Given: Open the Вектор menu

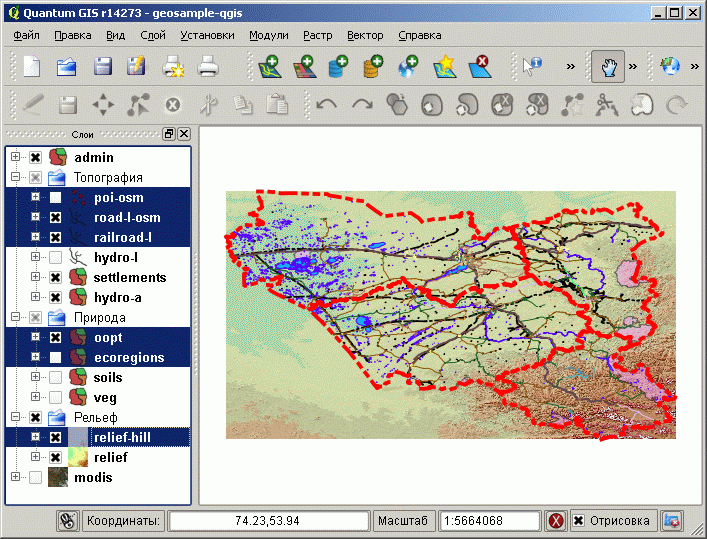Looking at the screenshot, I should pyautogui.click(x=364, y=35).
